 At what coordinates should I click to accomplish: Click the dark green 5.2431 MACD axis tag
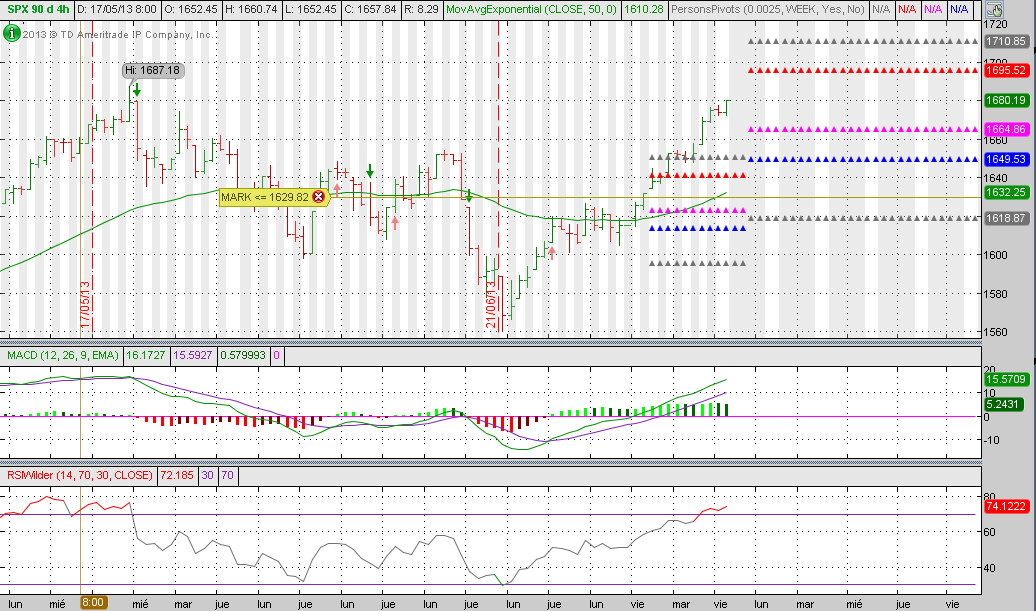pos(1003,404)
